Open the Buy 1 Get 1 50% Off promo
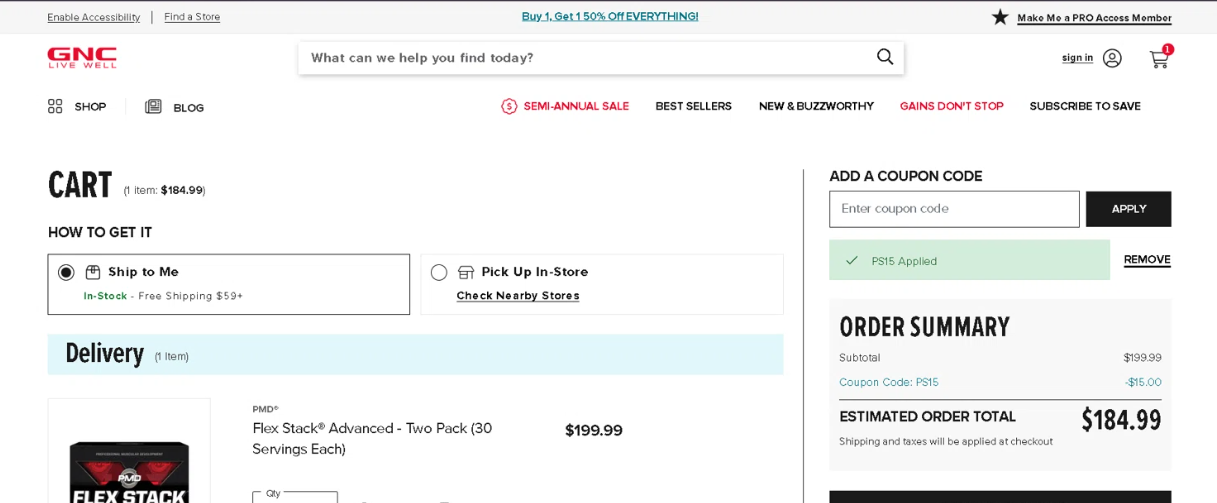The height and width of the screenshot is (503, 1217). [610, 16]
